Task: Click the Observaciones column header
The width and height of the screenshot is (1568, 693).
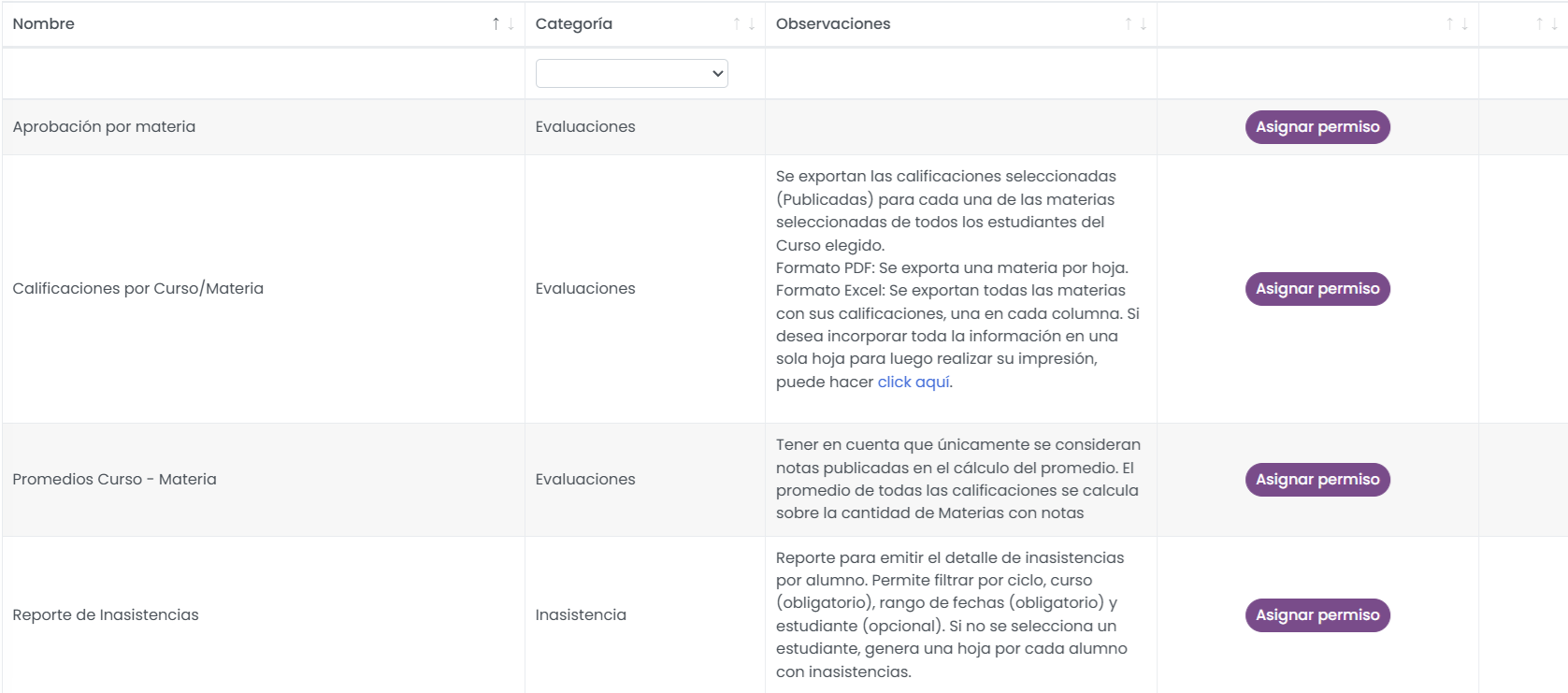Action: click(961, 24)
